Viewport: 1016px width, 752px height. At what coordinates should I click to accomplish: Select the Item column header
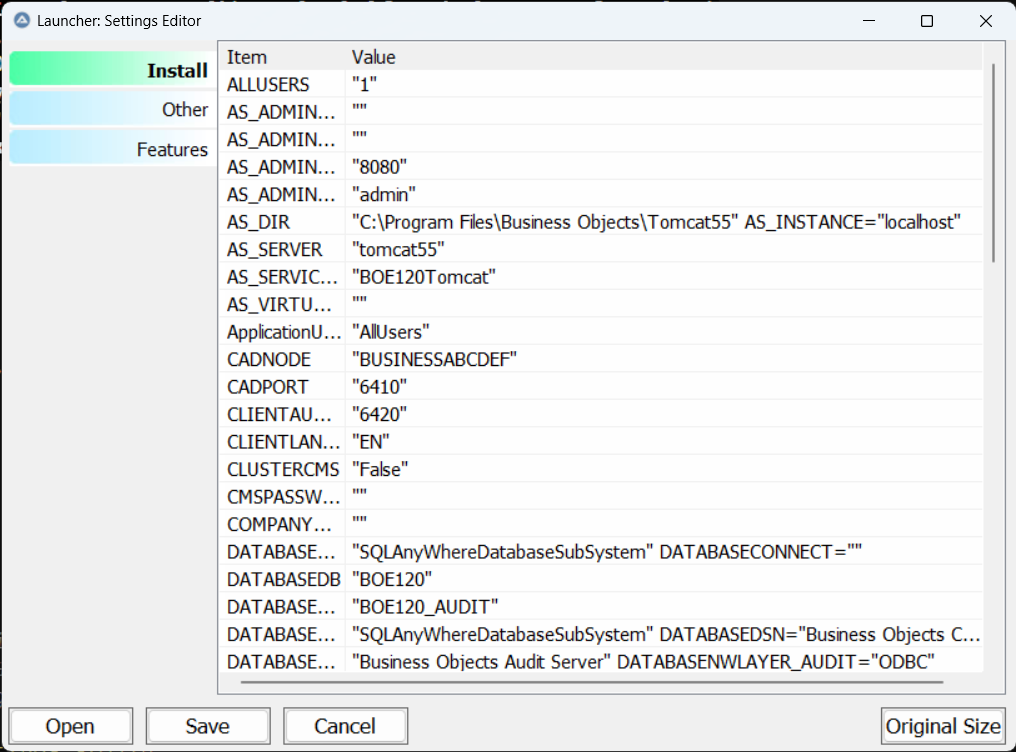[247, 57]
